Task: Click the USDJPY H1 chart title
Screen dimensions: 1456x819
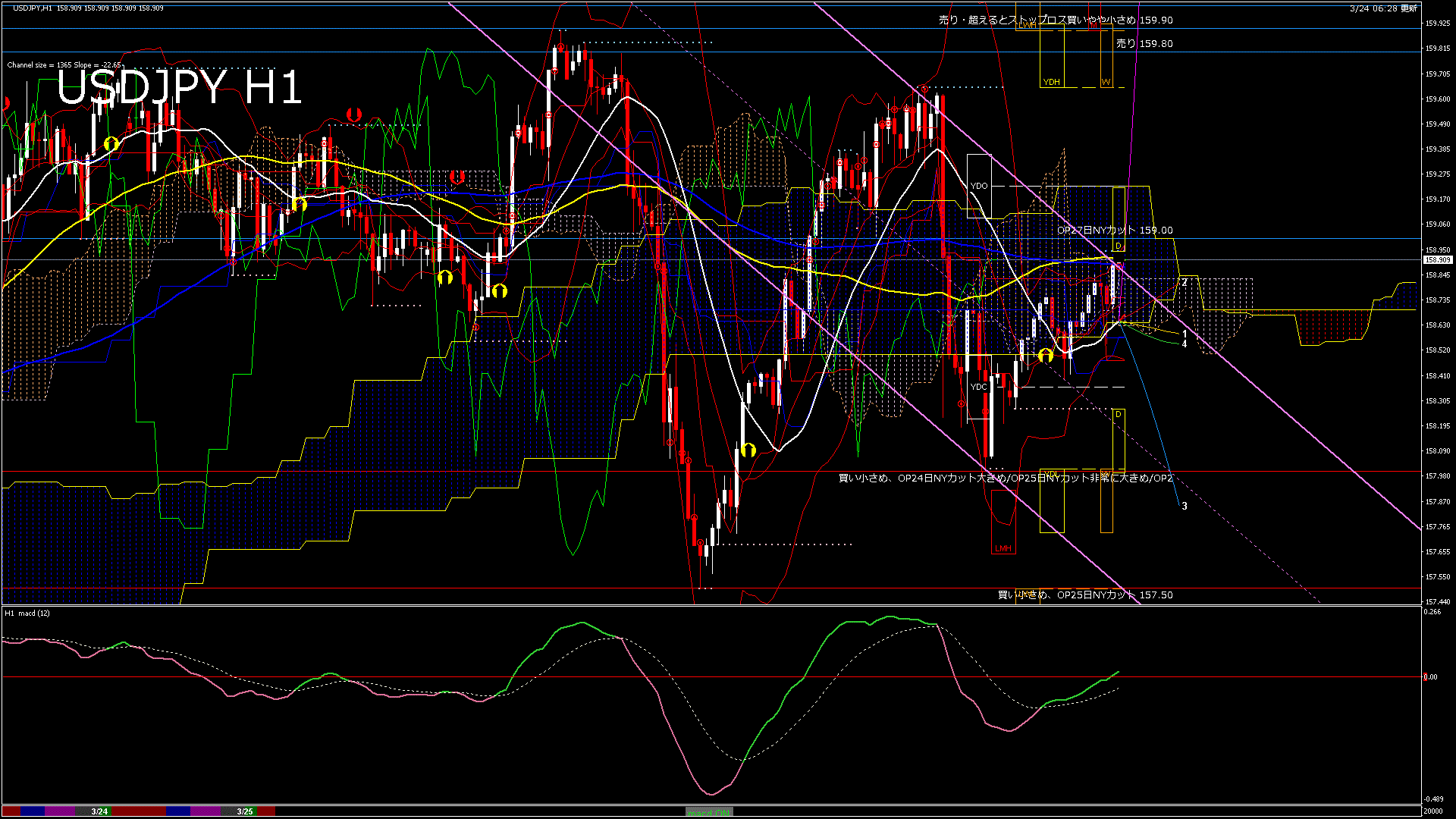Action: (180, 88)
